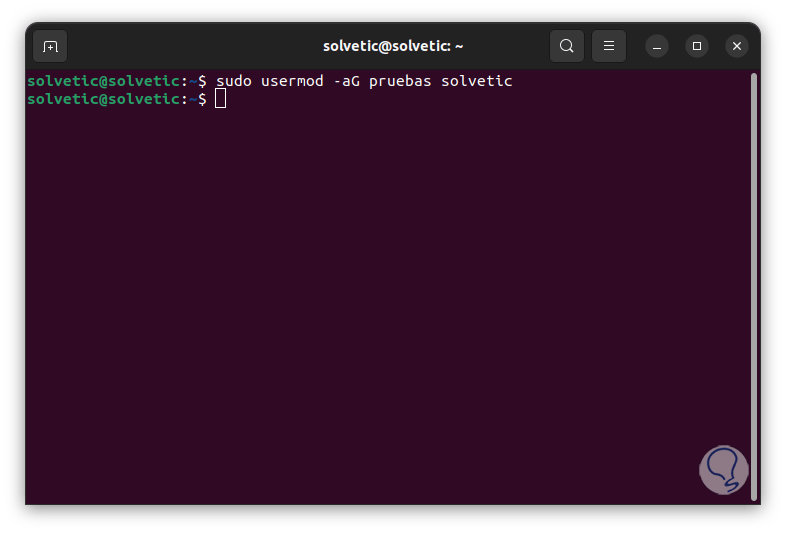Maximize the terminal window
Screen dimensions: 786x533
coord(697,46)
